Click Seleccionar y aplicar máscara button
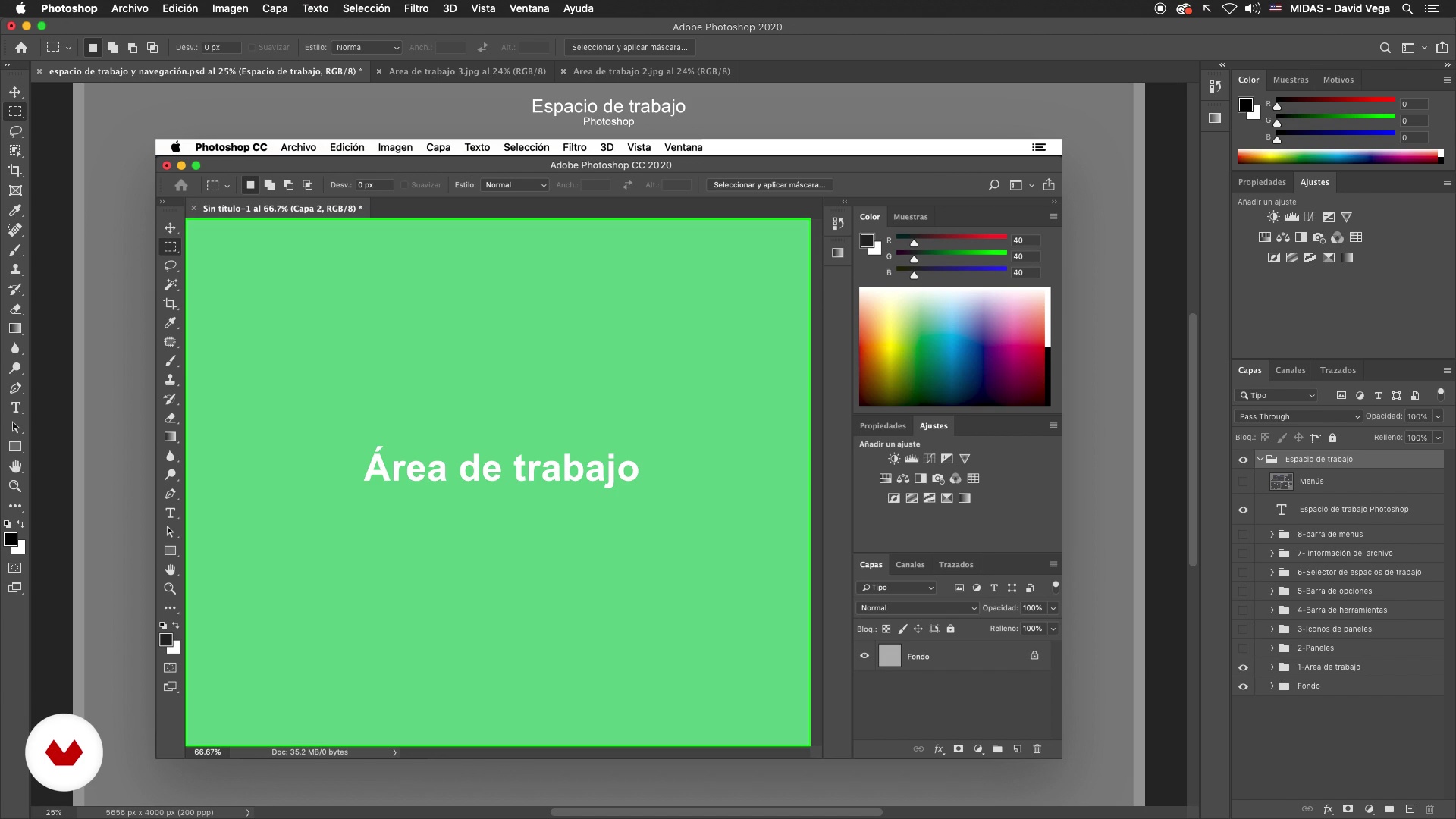Screen dimensions: 1456x819 pos(629,48)
